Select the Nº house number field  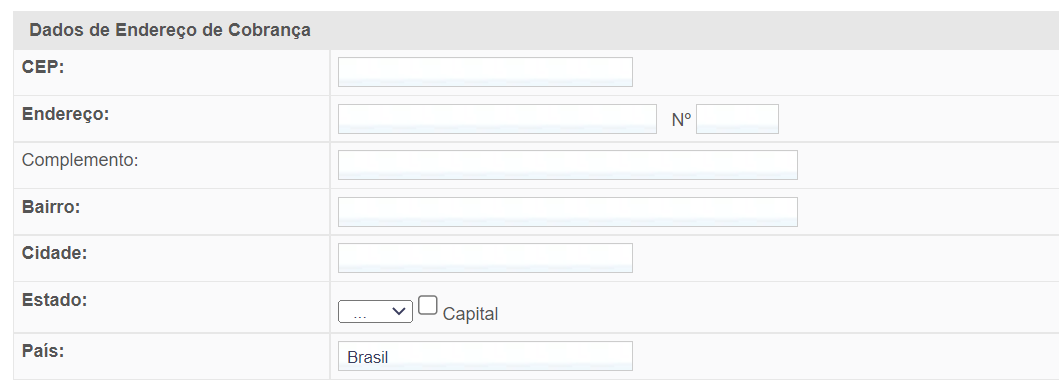click(738, 119)
